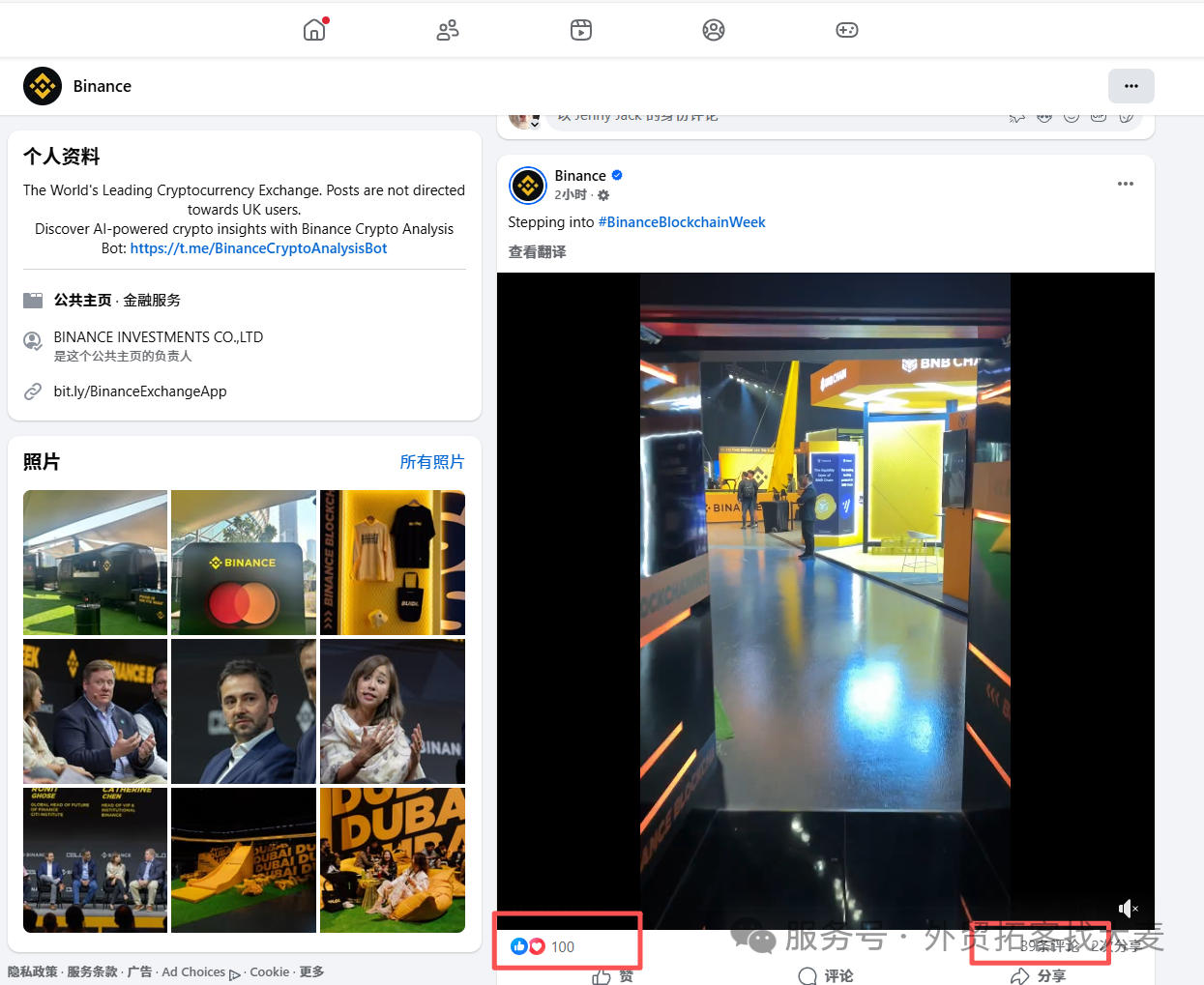1204x985 pixels.
Task: Open the bit.ly/BinanceExchangeApp link
Action: coord(140,391)
